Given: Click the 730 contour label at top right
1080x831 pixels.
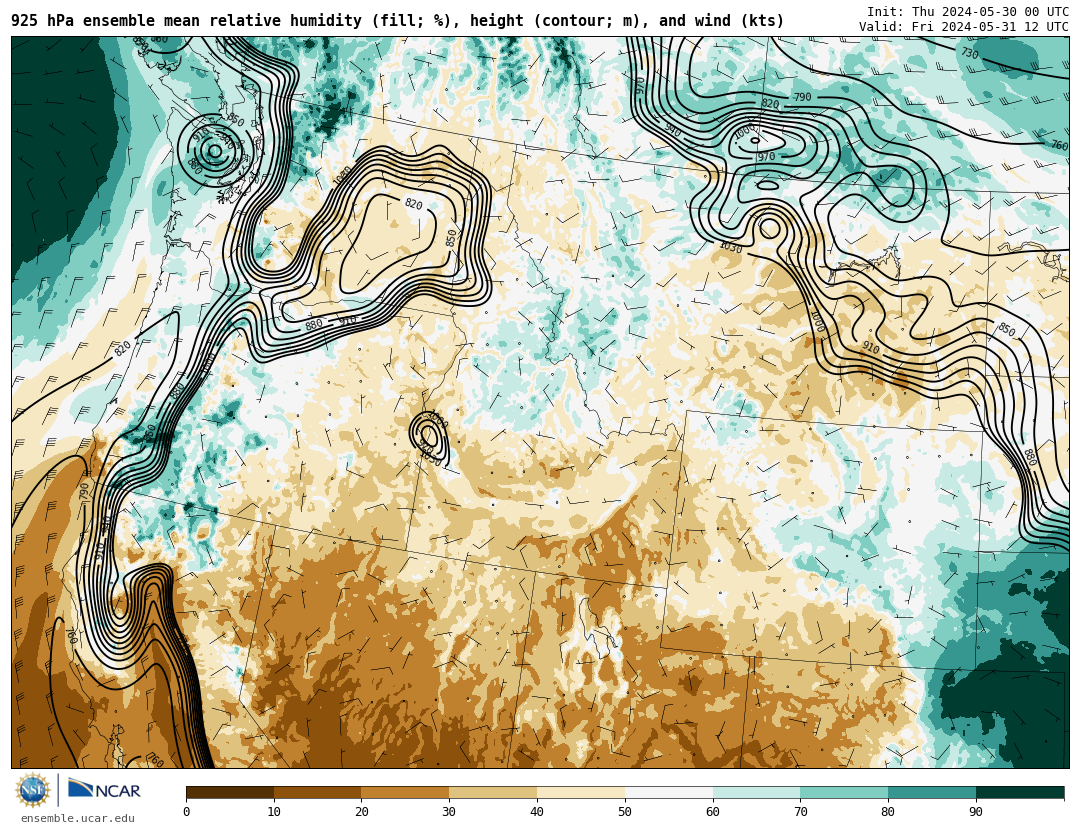Looking at the screenshot, I should (970, 53).
